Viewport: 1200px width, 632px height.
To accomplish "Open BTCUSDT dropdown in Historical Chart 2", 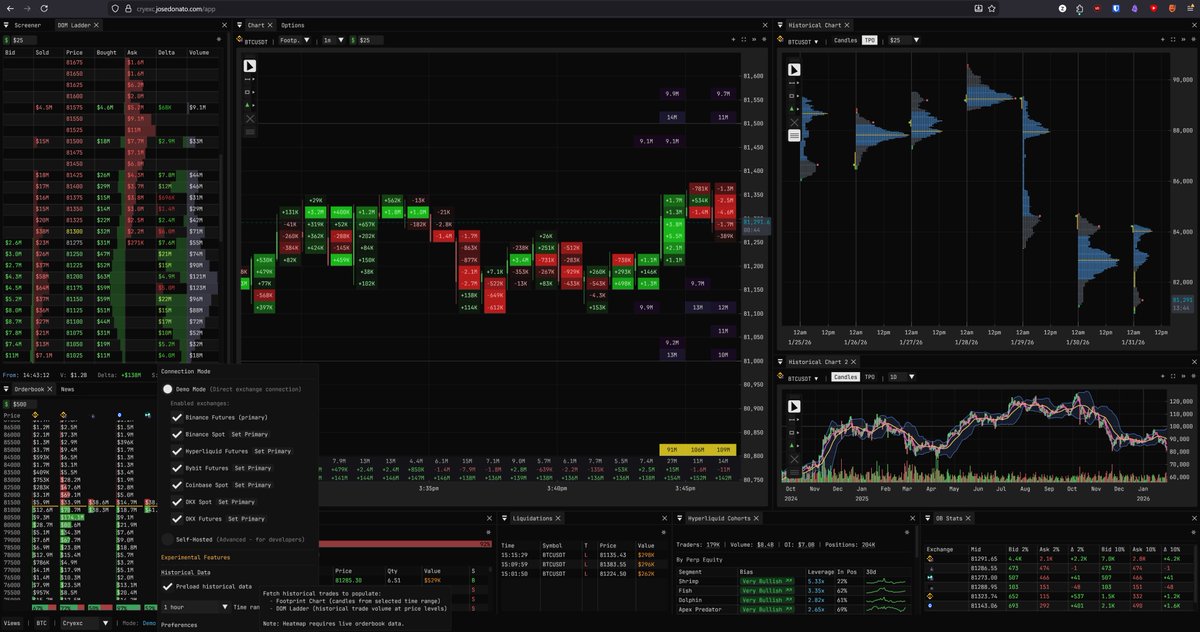I will (804, 377).
